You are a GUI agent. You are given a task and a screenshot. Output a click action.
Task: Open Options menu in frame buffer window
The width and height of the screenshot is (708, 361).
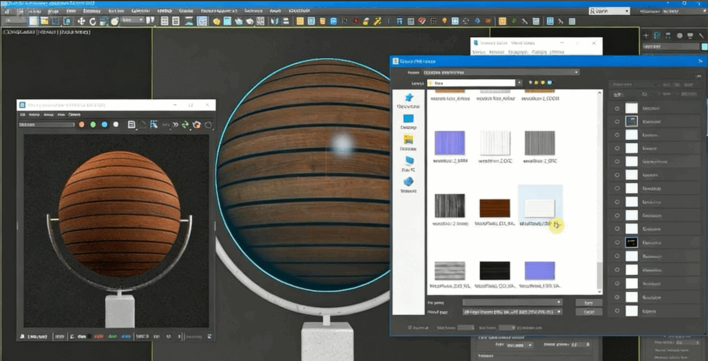75,115
